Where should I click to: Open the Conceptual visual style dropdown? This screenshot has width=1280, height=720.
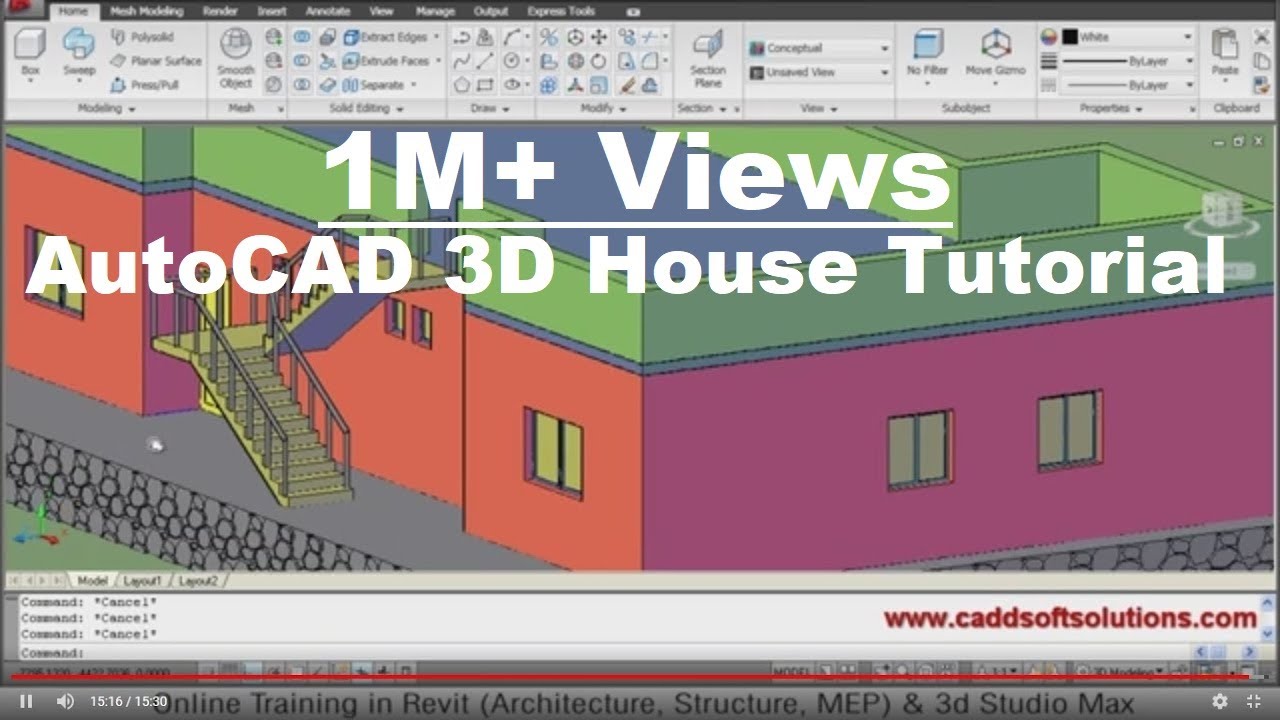(x=819, y=48)
